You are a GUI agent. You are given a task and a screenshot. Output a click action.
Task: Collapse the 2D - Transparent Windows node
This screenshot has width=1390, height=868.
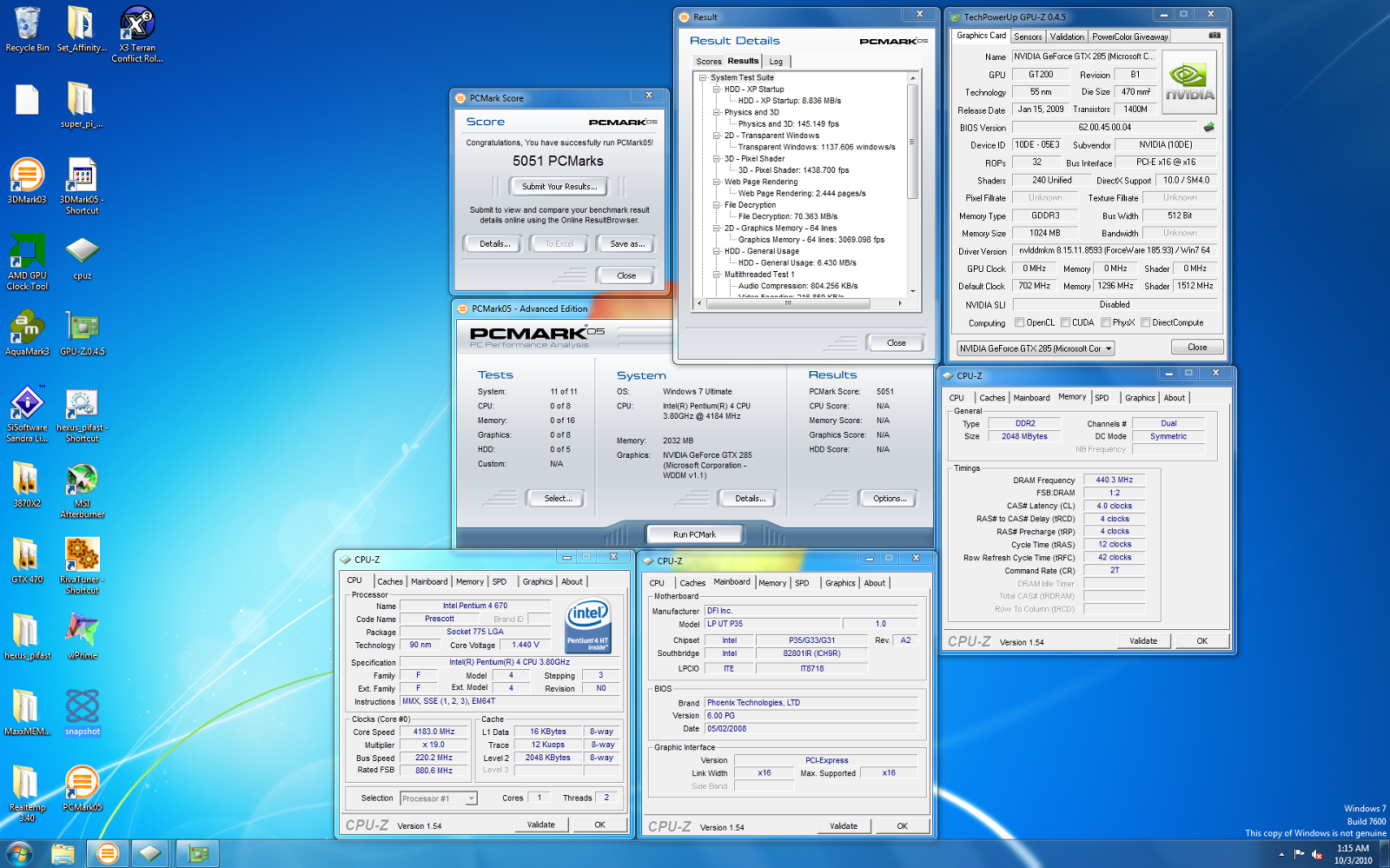pyautogui.click(x=717, y=136)
